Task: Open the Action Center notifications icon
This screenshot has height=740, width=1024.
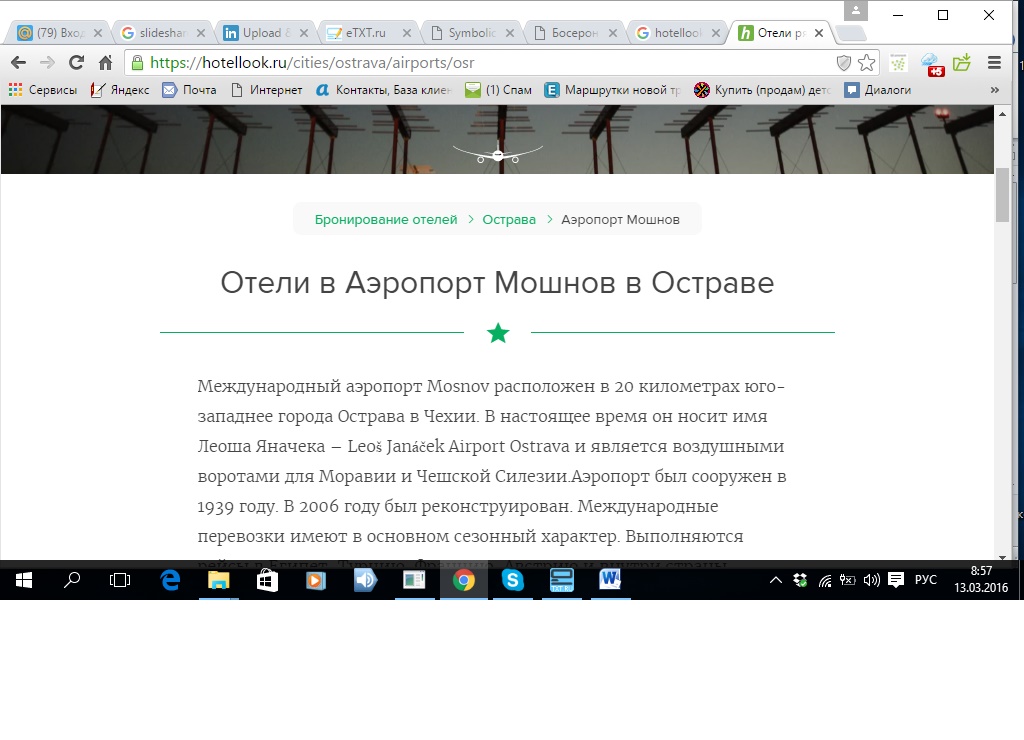Action: pyautogui.click(x=896, y=580)
